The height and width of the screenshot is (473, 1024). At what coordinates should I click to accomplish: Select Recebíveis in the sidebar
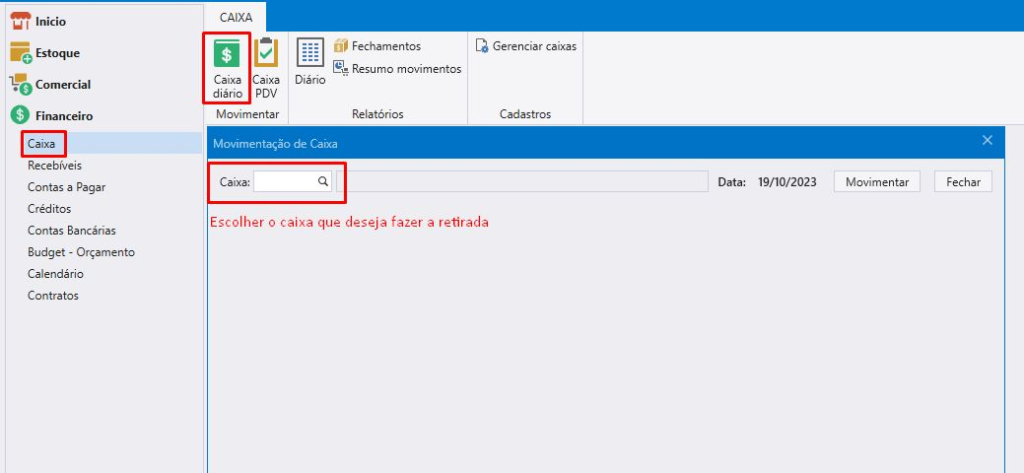pyautogui.click(x=55, y=165)
